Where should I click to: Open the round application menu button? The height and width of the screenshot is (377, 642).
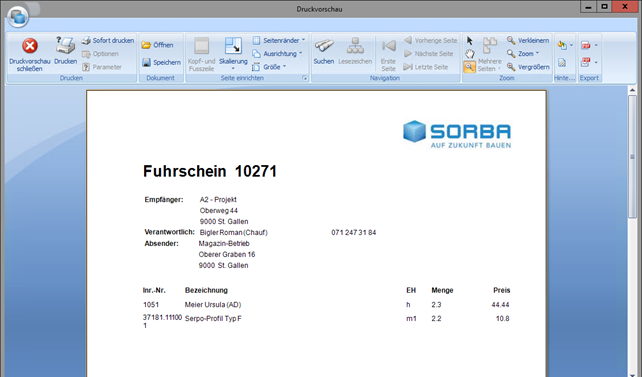click(18, 16)
